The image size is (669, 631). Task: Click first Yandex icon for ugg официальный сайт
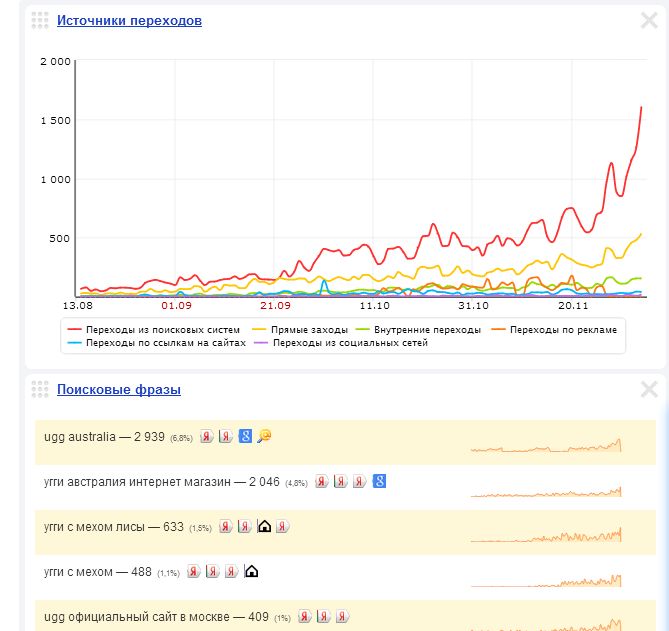304,616
